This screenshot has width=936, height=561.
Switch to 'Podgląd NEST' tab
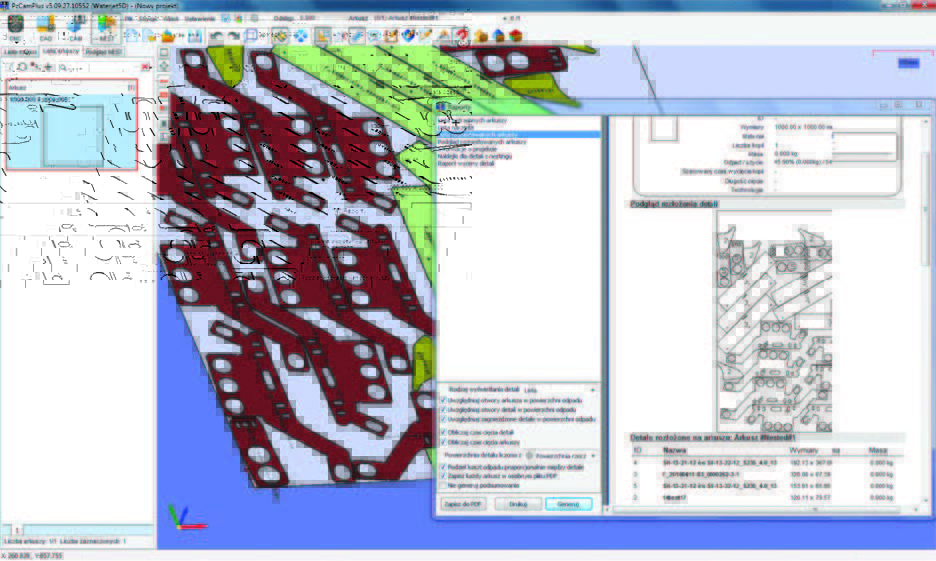tap(103, 52)
